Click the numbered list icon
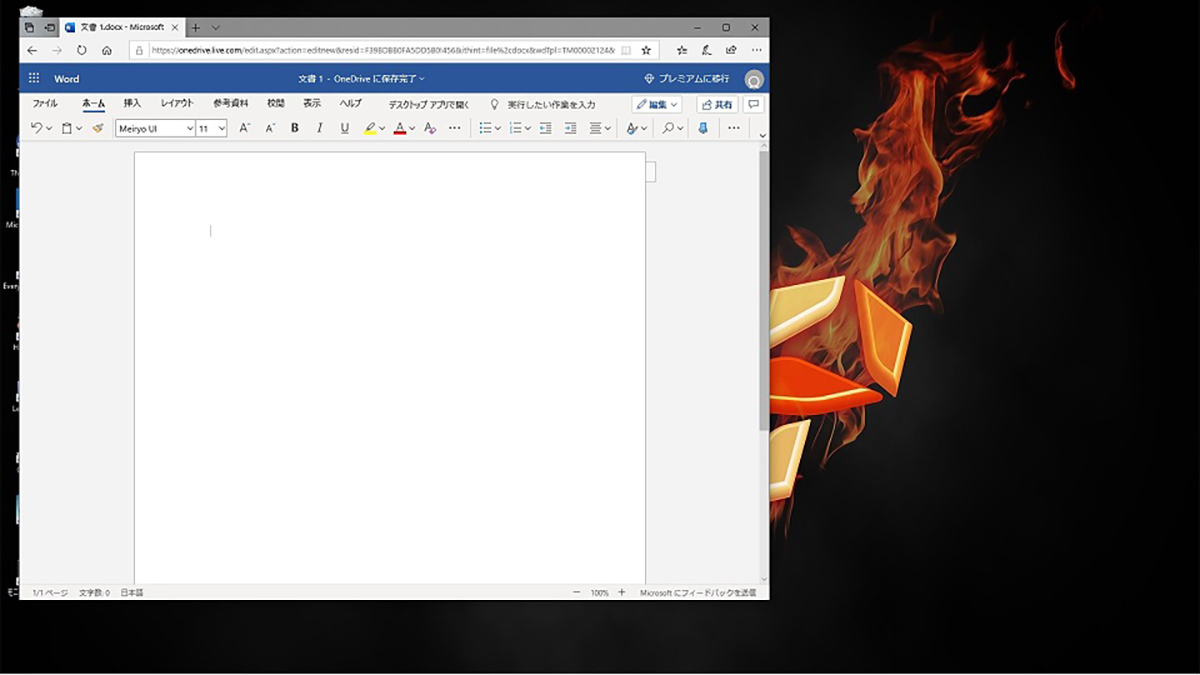 point(515,128)
